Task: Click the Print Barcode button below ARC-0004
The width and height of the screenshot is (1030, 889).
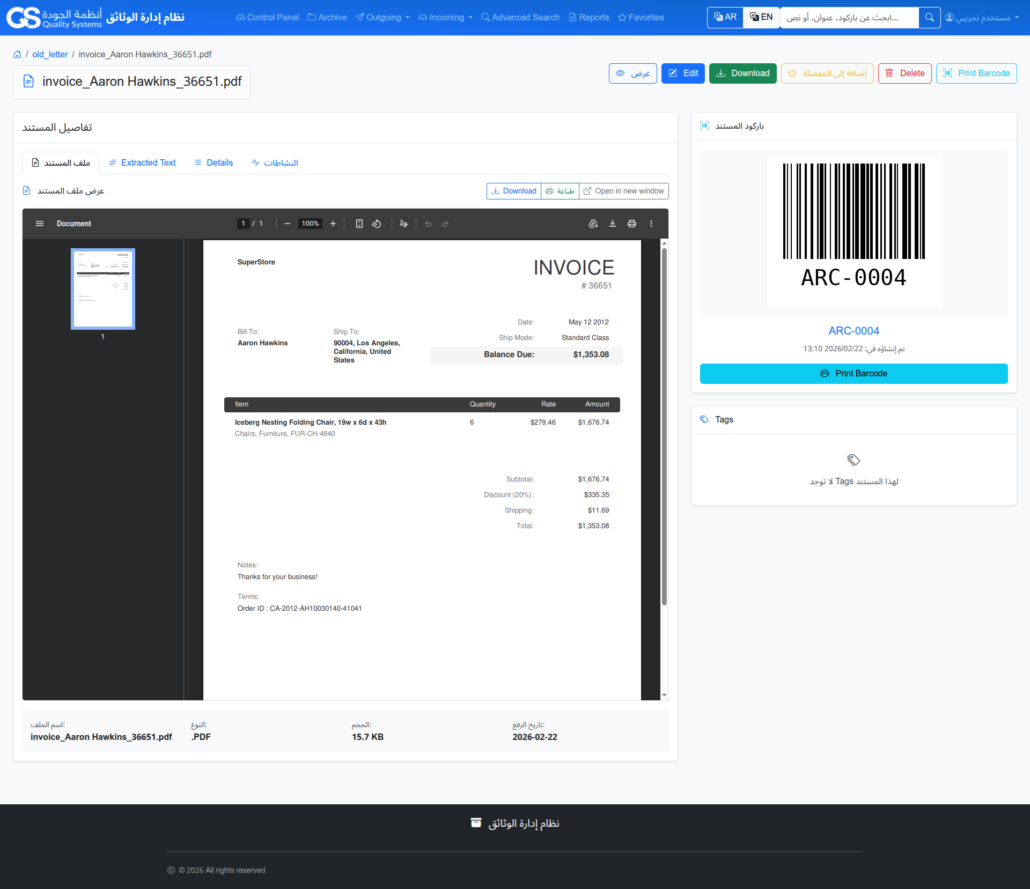Action: point(853,373)
